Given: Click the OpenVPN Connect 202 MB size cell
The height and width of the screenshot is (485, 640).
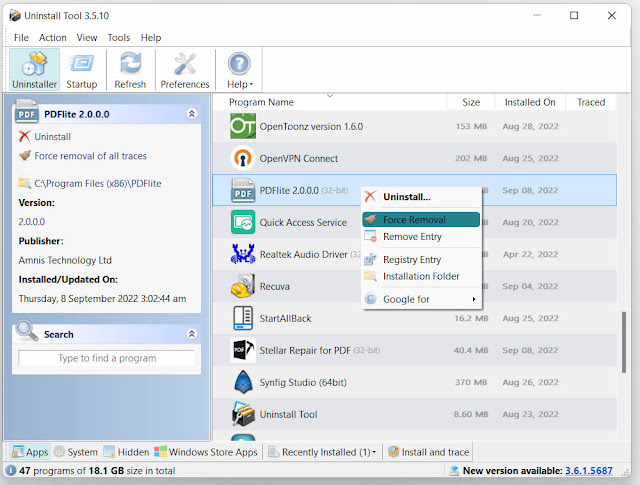Looking at the screenshot, I should click(x=471, y=158).
